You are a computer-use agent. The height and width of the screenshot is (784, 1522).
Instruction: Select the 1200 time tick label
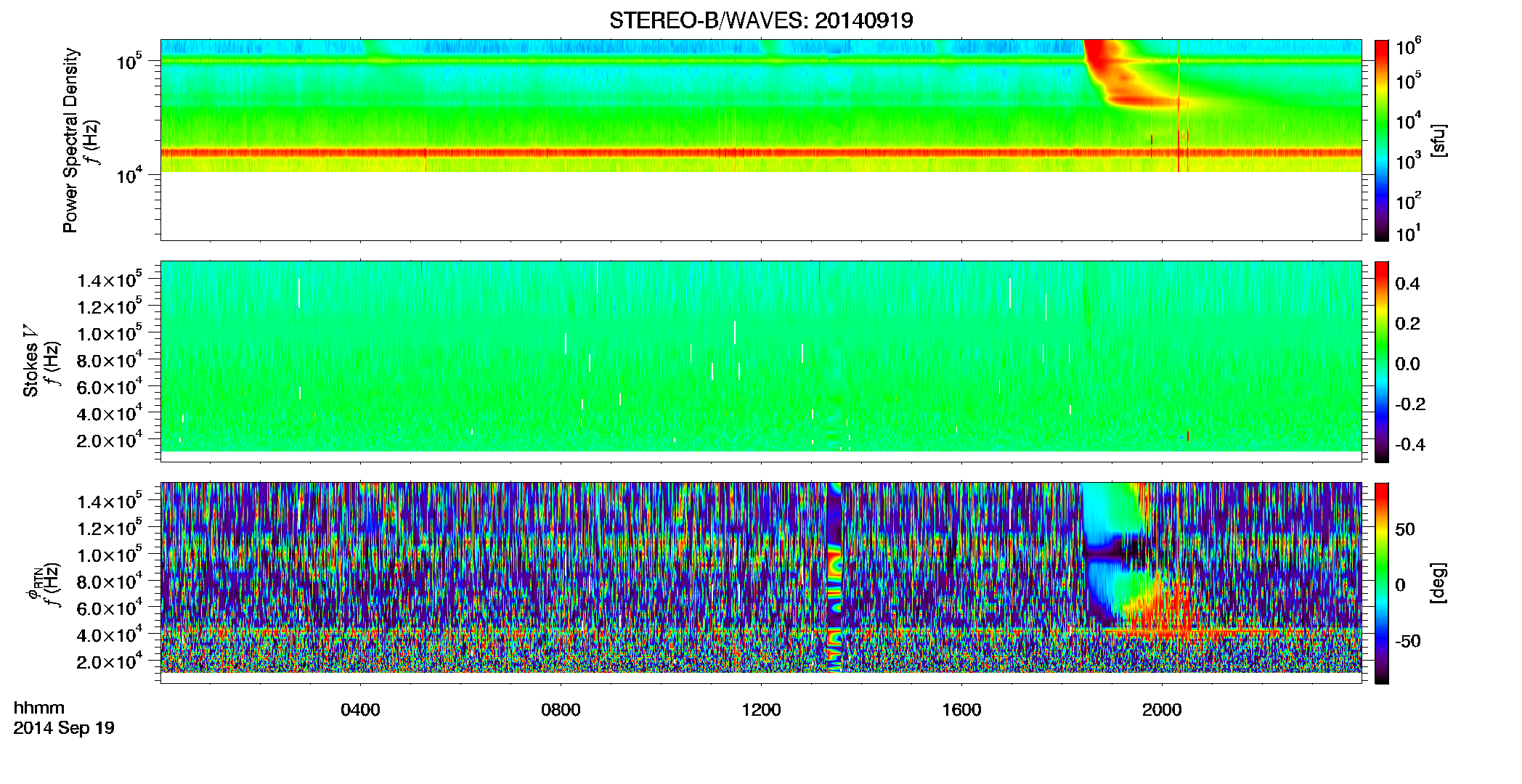(x=761, y=709)
